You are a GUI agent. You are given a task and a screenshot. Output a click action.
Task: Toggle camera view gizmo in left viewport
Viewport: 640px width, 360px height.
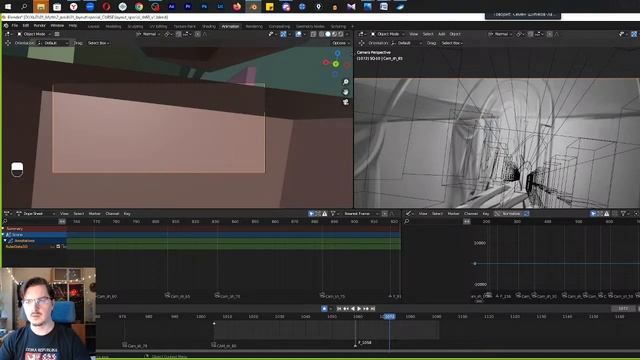tap(346, 102)
